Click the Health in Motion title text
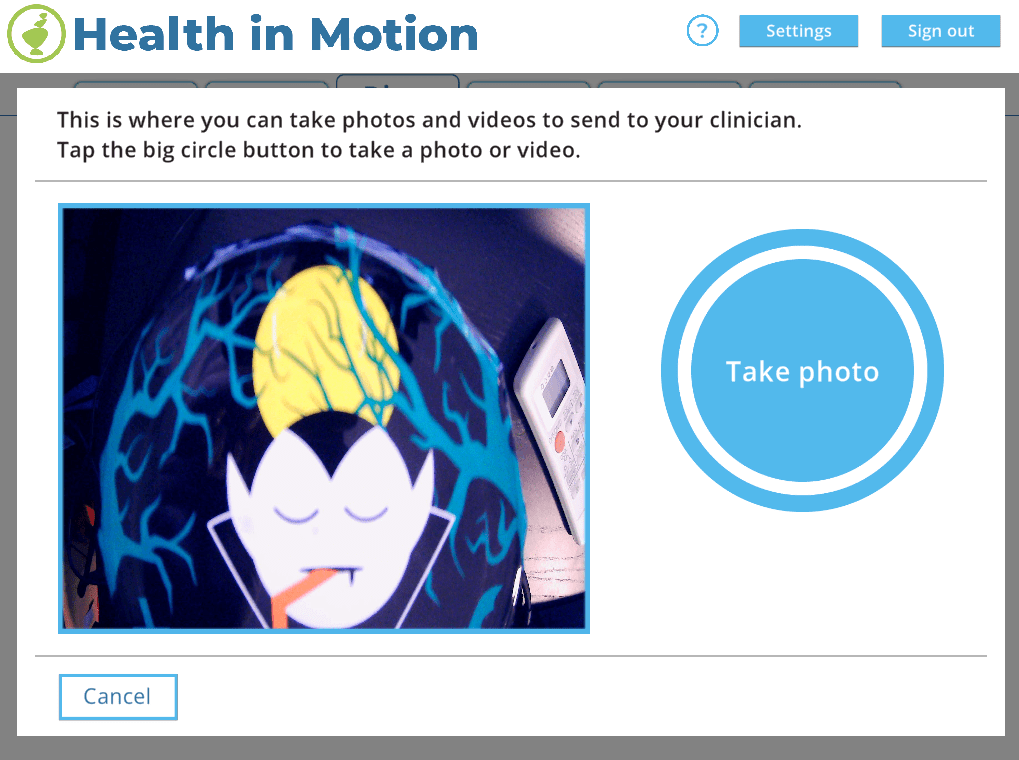Viewport: 1019px width, 760px height. click(276, 34)
